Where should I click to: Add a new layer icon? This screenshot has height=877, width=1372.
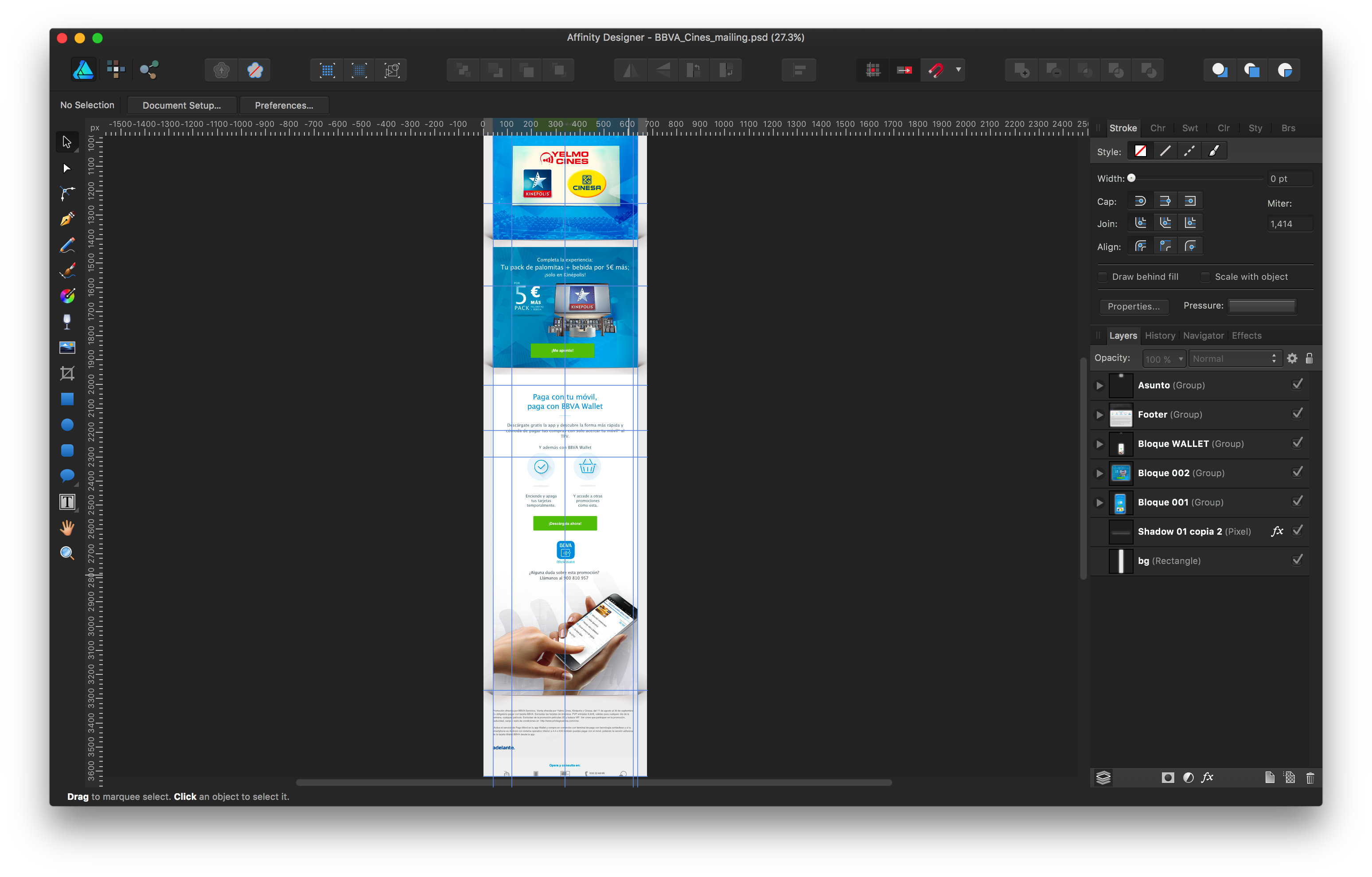[1270, 778]
